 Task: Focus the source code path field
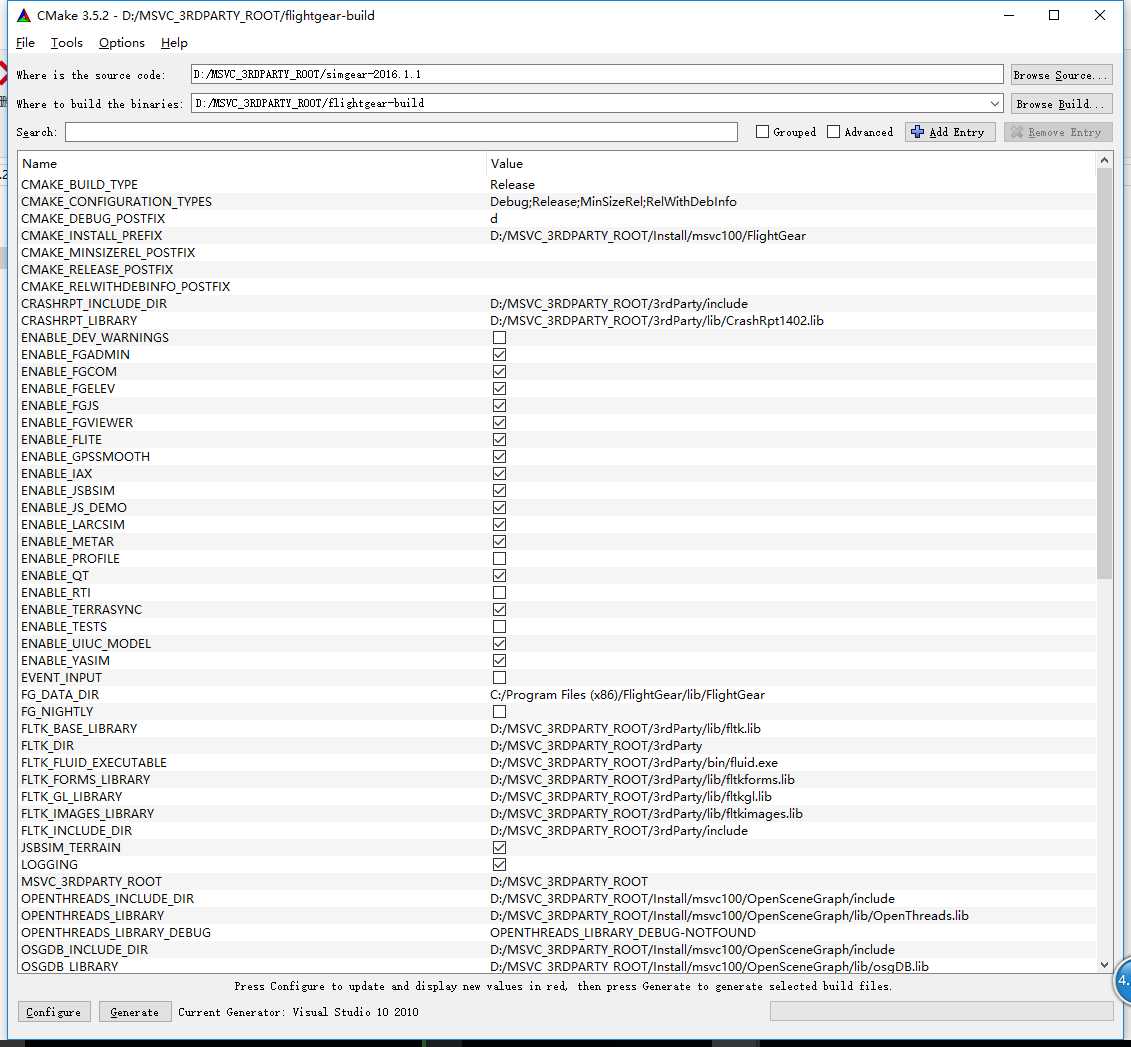point(597,74)
